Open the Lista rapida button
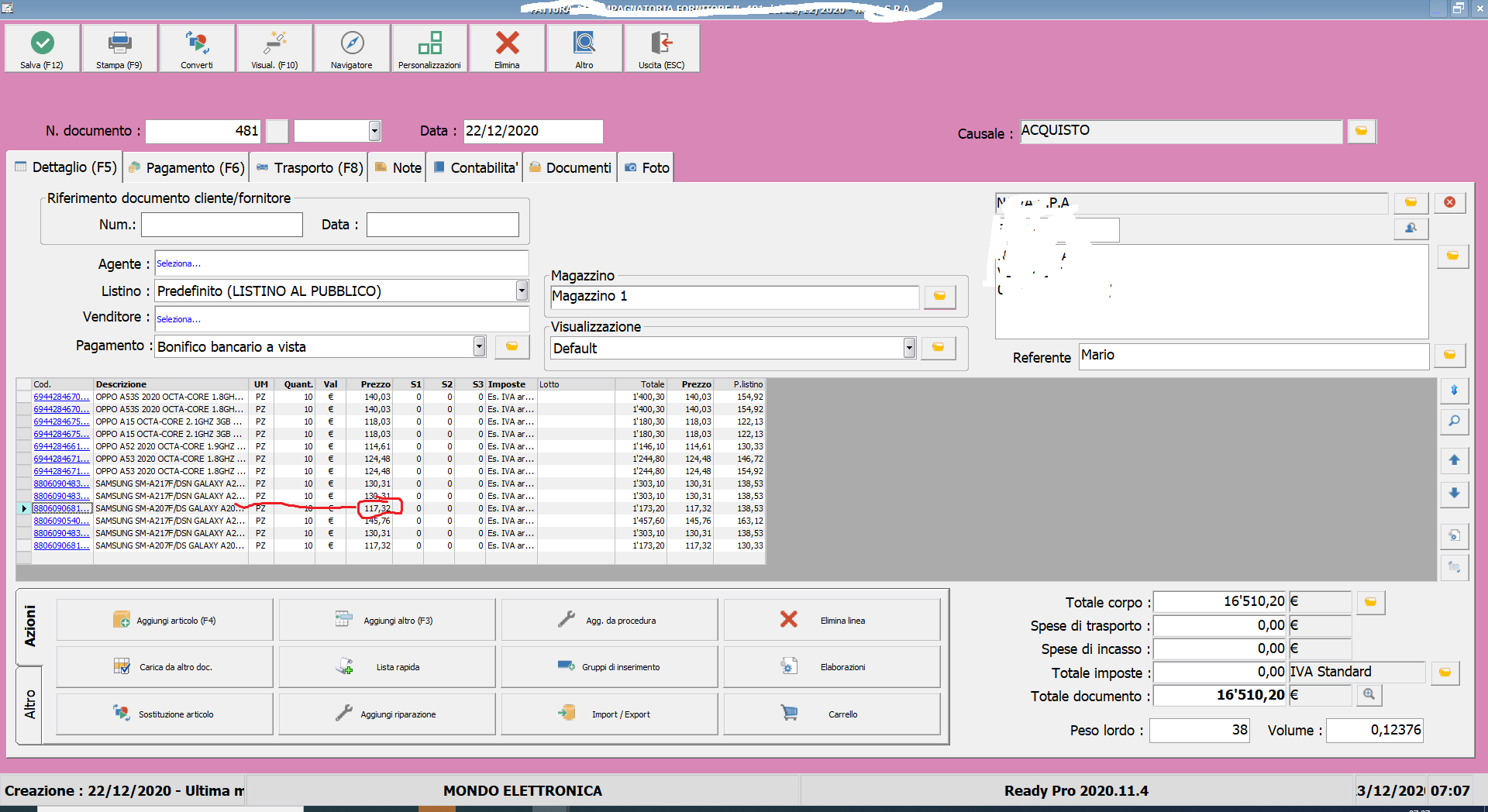The image size is (1488, 812). pyautogui.click(x=387, y=666)
